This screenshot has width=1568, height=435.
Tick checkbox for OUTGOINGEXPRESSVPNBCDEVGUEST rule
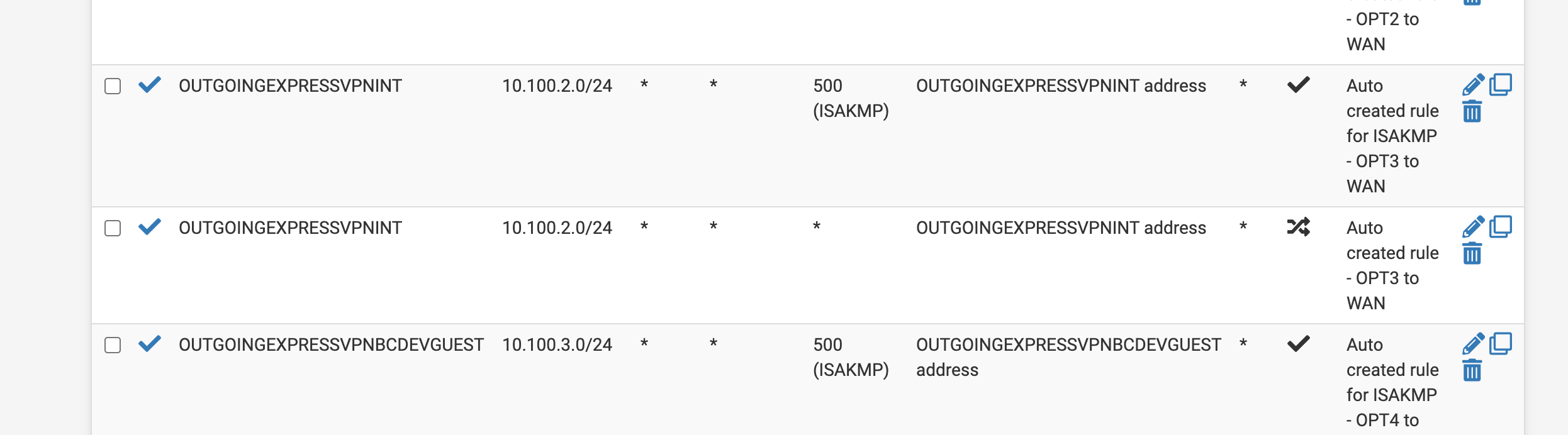pos(113,345)
